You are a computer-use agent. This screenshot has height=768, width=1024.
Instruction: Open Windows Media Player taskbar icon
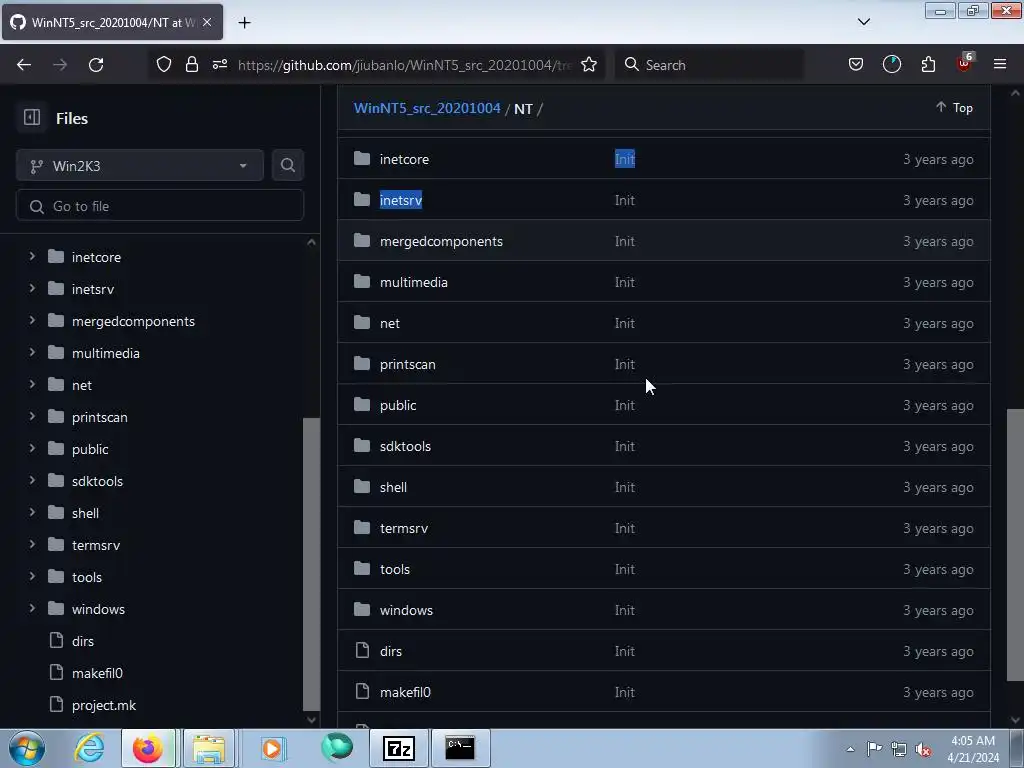[272, 748]
